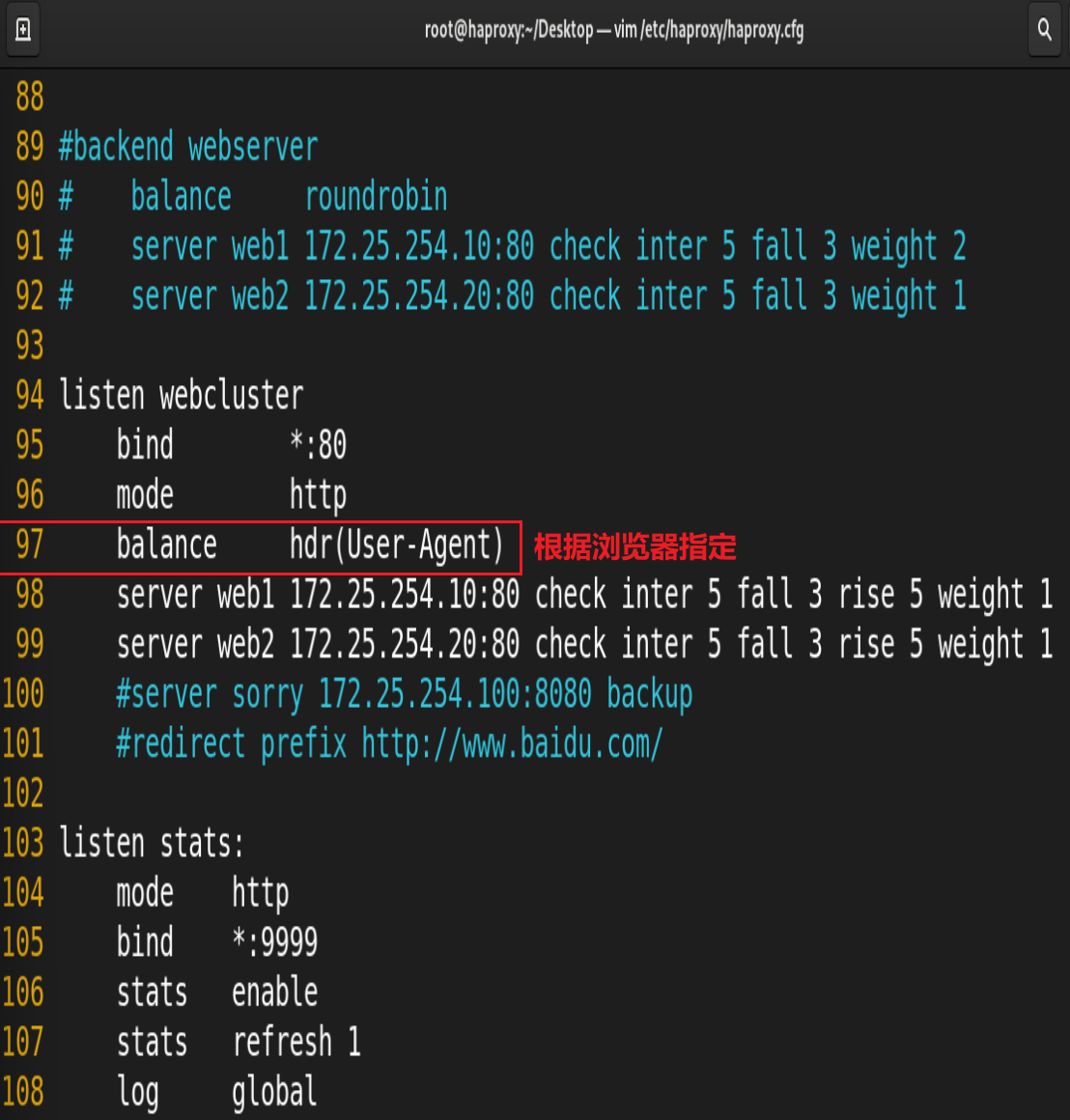Click 'inter 5' on line 98
The height and width of the screenshot is (1120, 1070).
[671, 595]
